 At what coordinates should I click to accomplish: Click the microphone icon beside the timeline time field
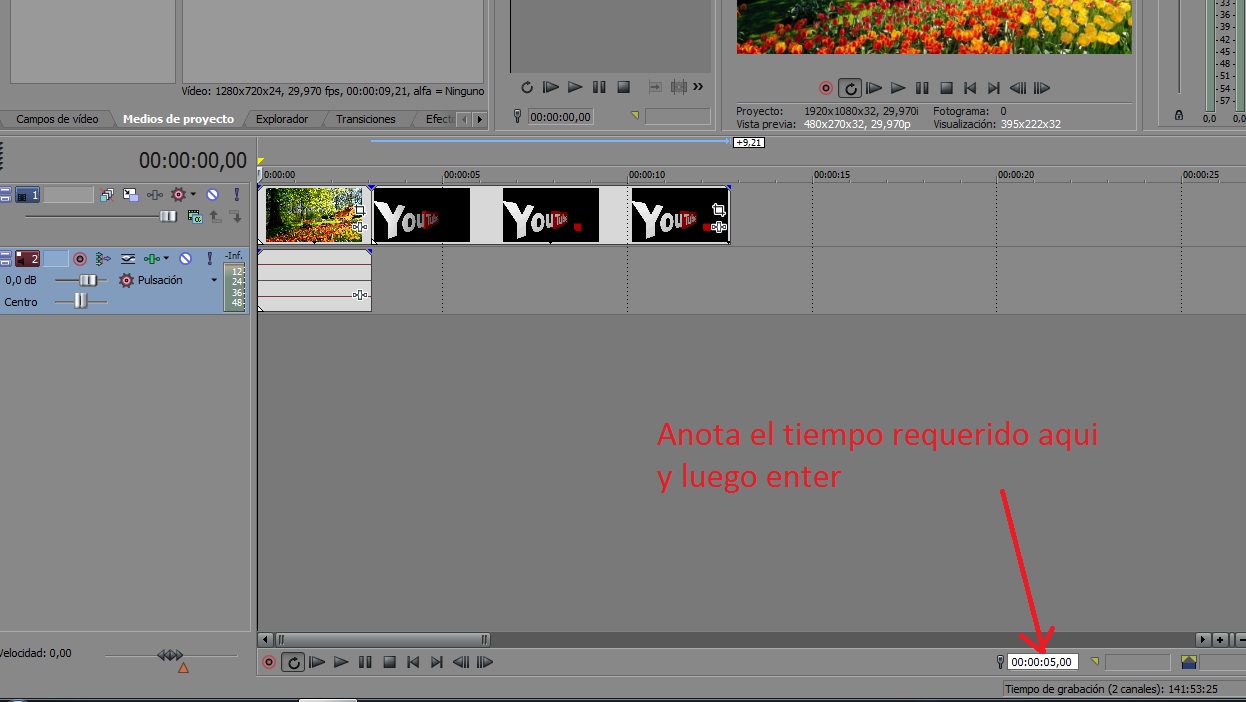(999, 662)
